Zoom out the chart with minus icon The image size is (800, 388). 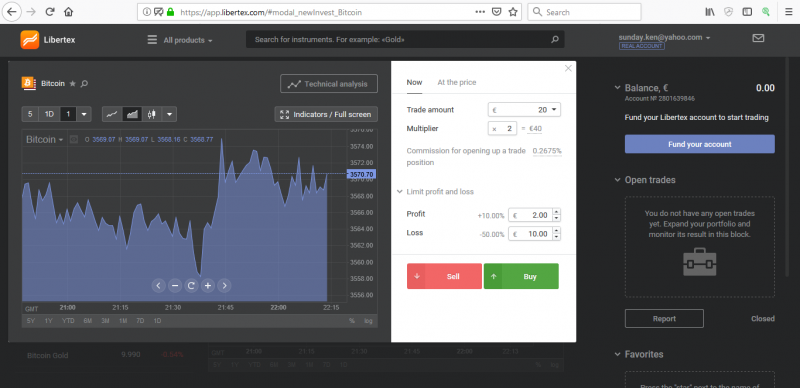[175, 285]
